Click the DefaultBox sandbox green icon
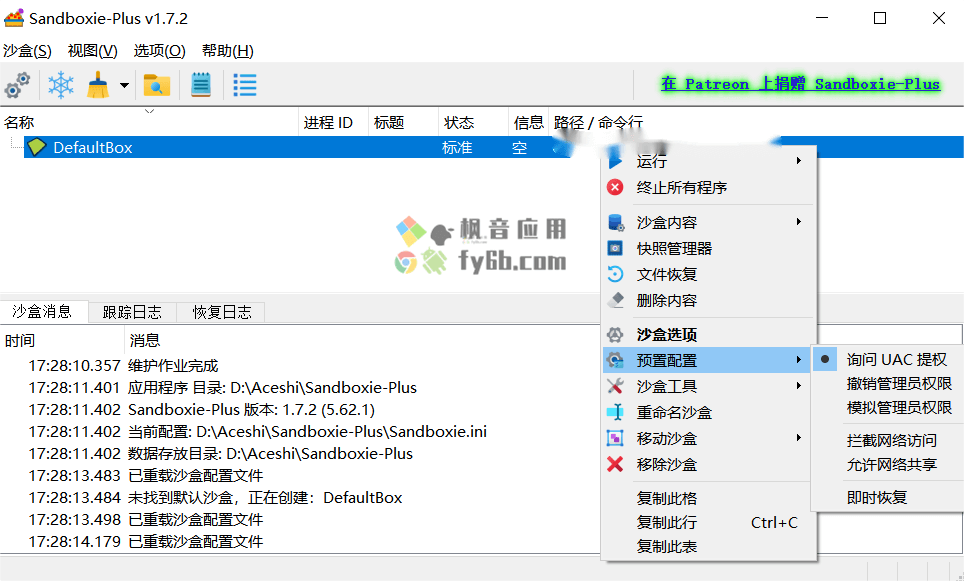 pos(37,147)
